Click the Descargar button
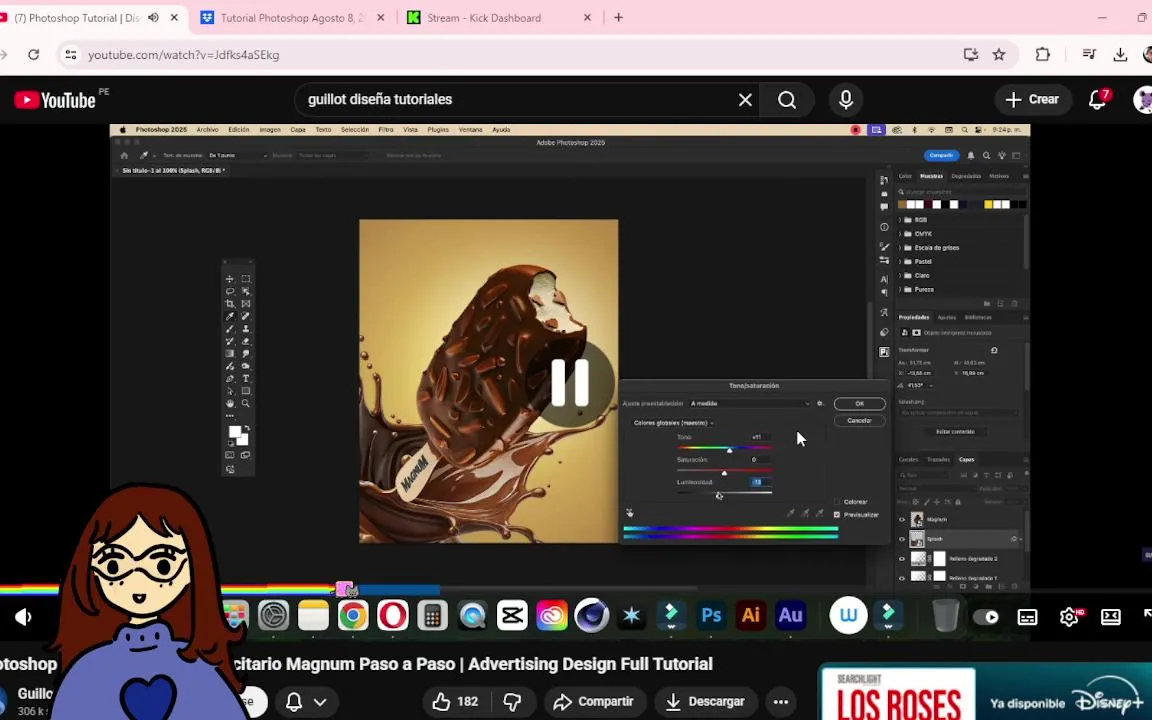The width and height of the screenshot is (1152, 720). pos(706,702)
